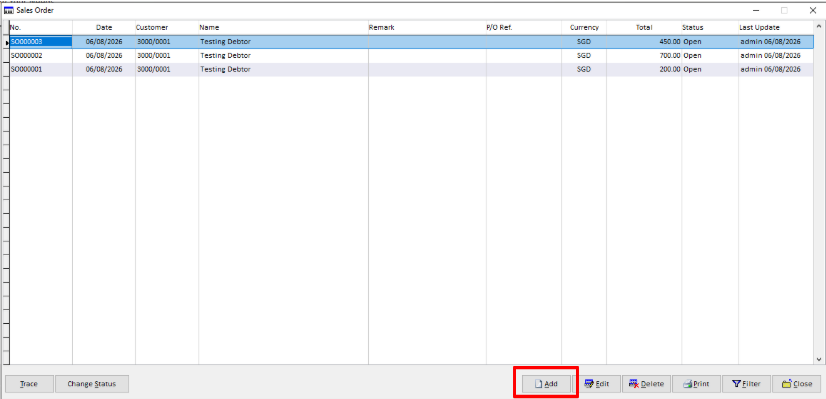The height and width of the screenshot is (399, 826).
Task: Click the scrollbar up arrow
Action: tap(819, 27)
